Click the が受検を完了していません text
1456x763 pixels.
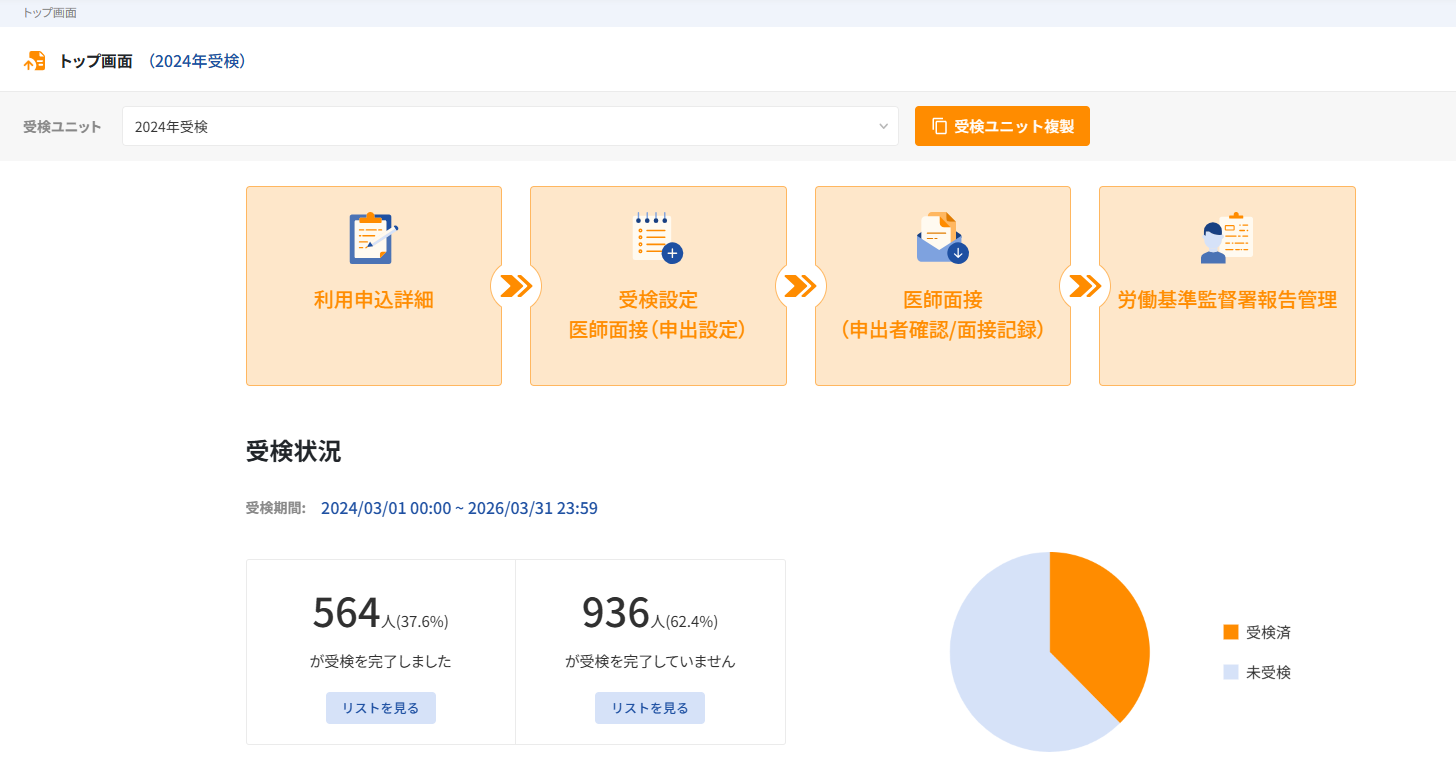click(x=650, y=661)
